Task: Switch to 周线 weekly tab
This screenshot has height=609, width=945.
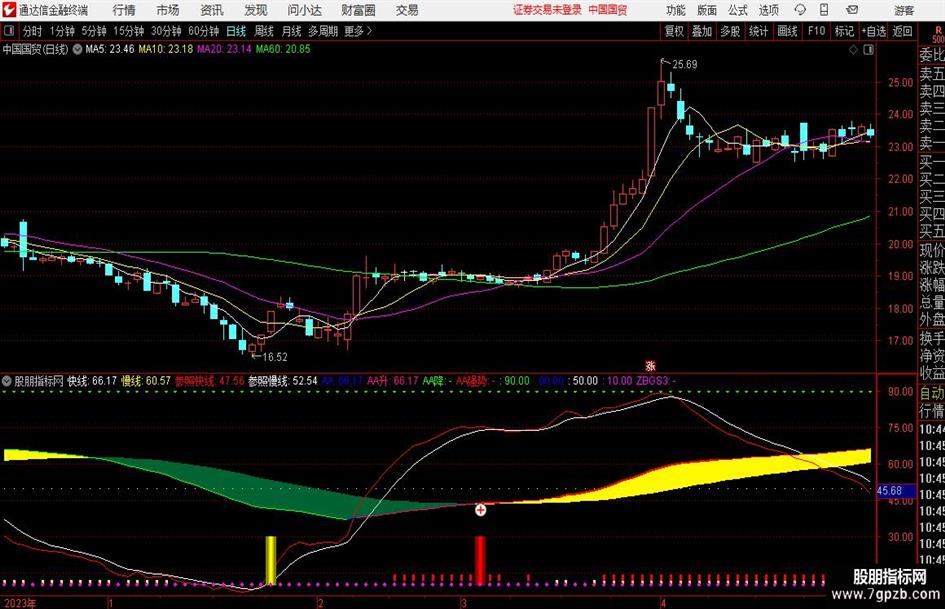Action: click(263, 31)
